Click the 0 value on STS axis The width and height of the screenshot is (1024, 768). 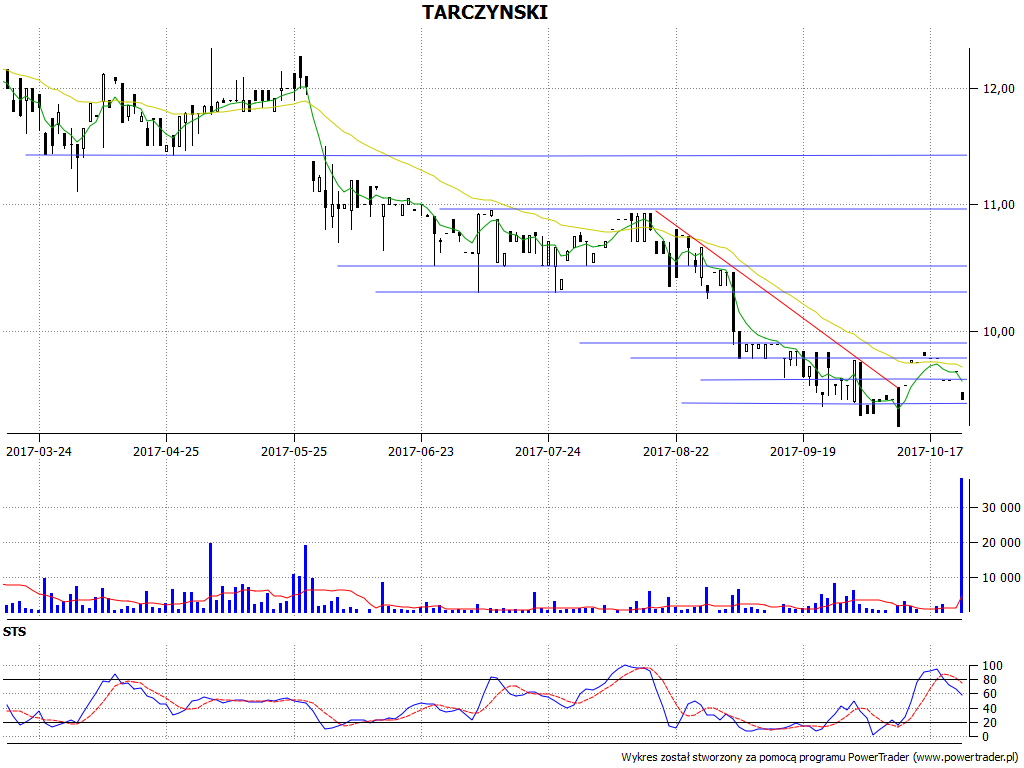point(986,737)
